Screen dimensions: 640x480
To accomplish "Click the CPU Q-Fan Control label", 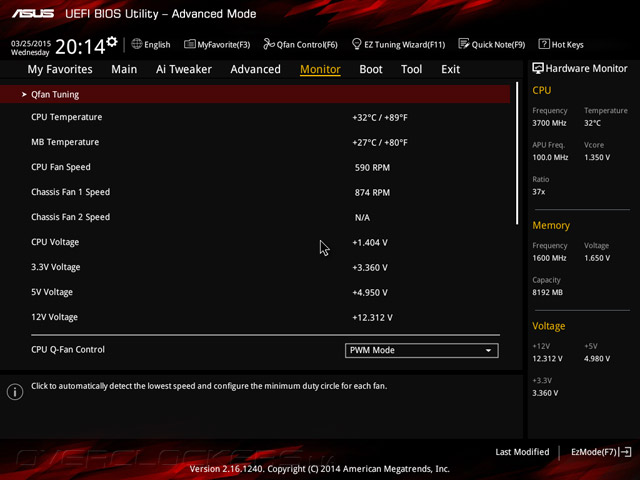I will tap(68, 350).
